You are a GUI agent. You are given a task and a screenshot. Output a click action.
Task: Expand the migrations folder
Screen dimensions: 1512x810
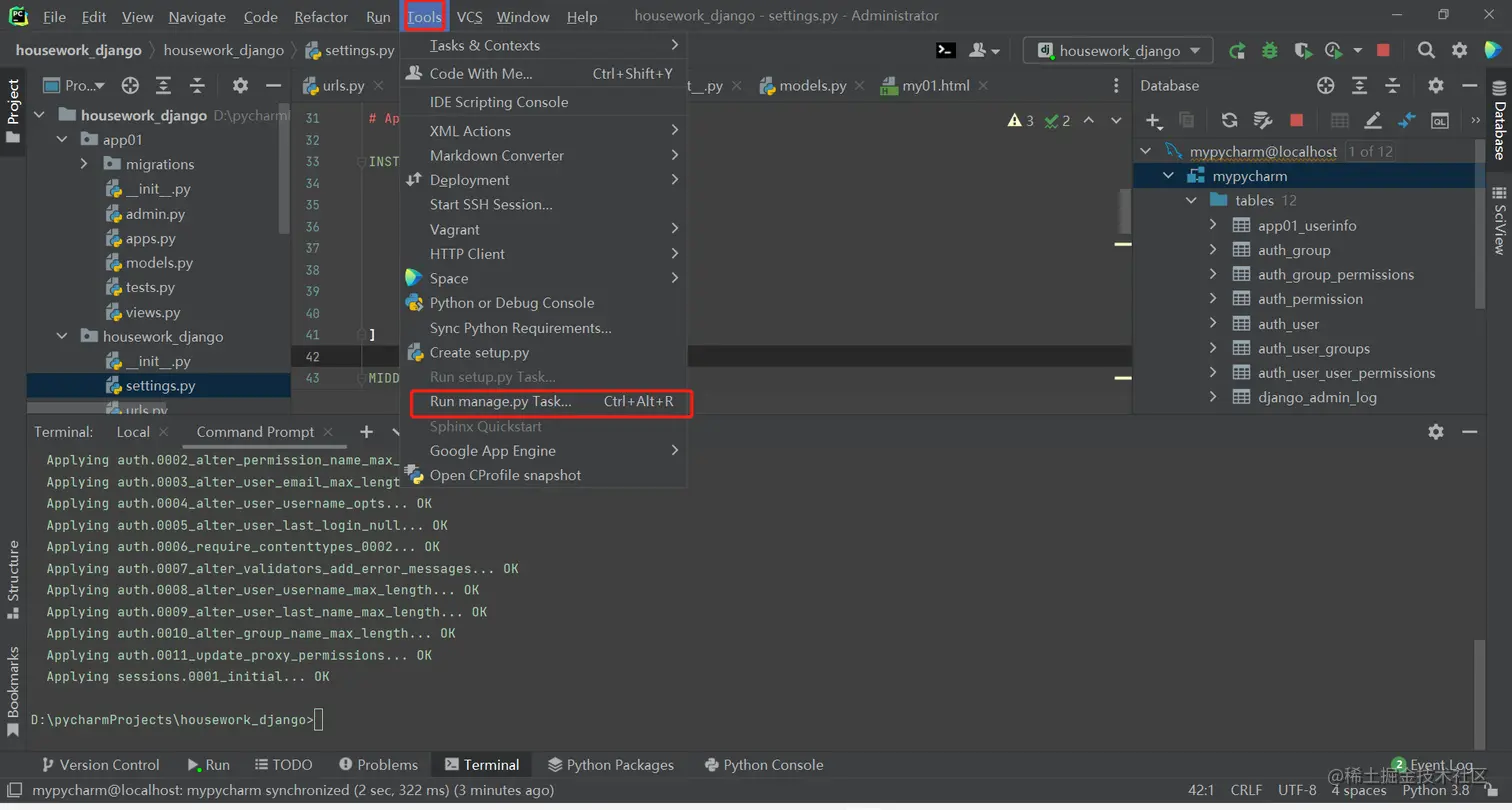[85, 164]
